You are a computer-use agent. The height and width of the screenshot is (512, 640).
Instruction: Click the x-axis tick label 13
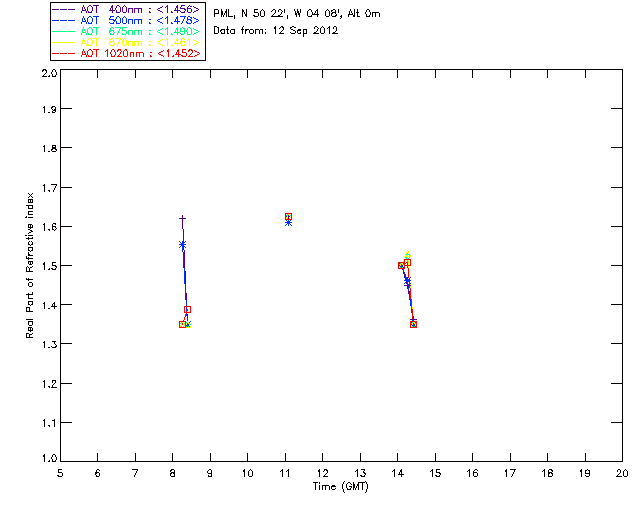tap(360, 473)
